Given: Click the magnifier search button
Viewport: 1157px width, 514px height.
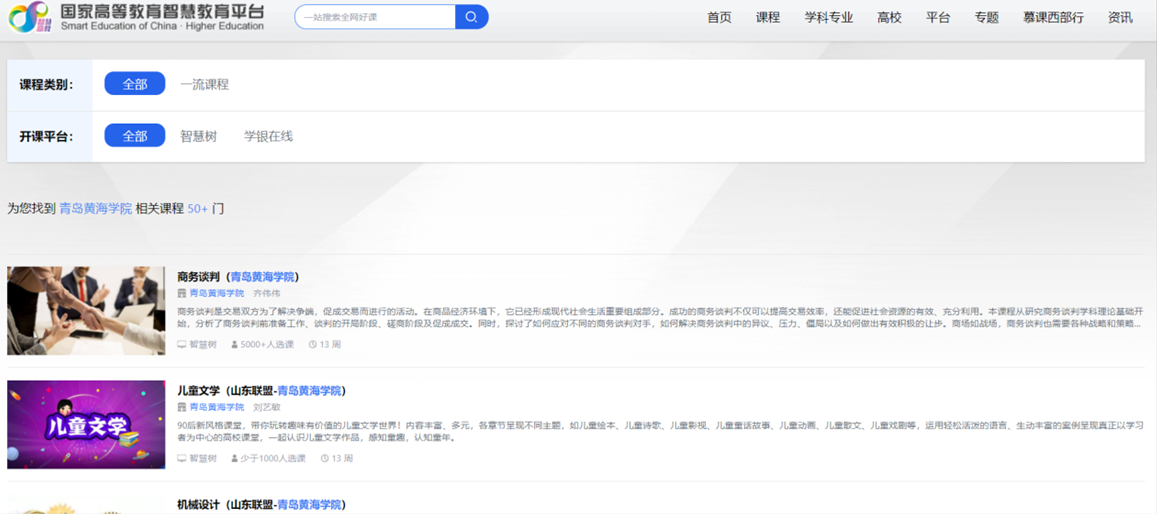Looking at the screenshot, I should click(471, 17).
